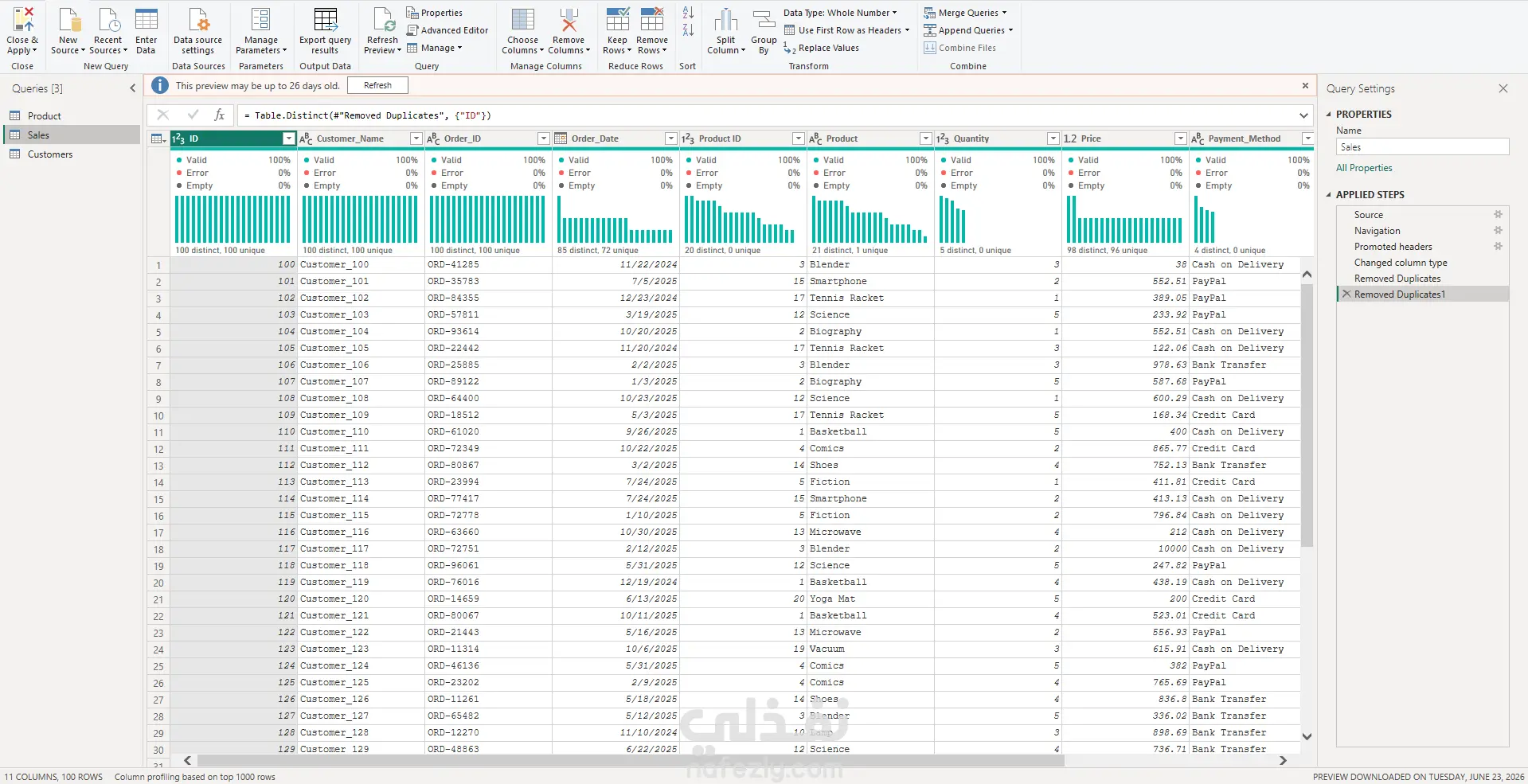
Task: Click the formula bar text
Action: tap(367, 115)
